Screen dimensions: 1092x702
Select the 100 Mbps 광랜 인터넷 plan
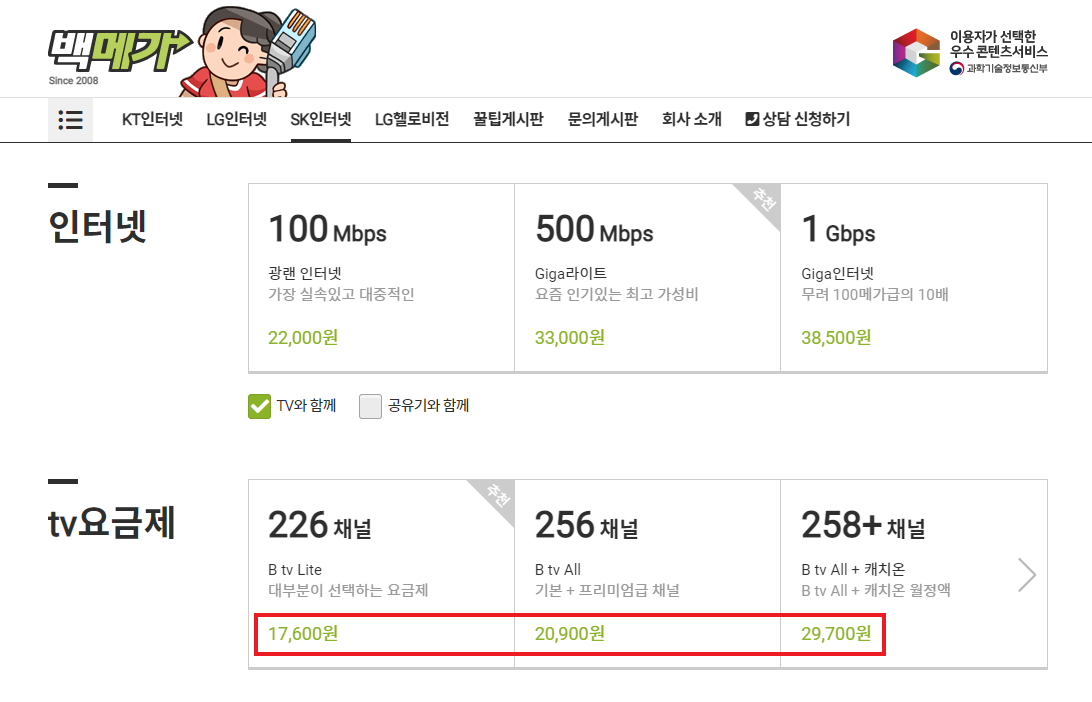381,277
